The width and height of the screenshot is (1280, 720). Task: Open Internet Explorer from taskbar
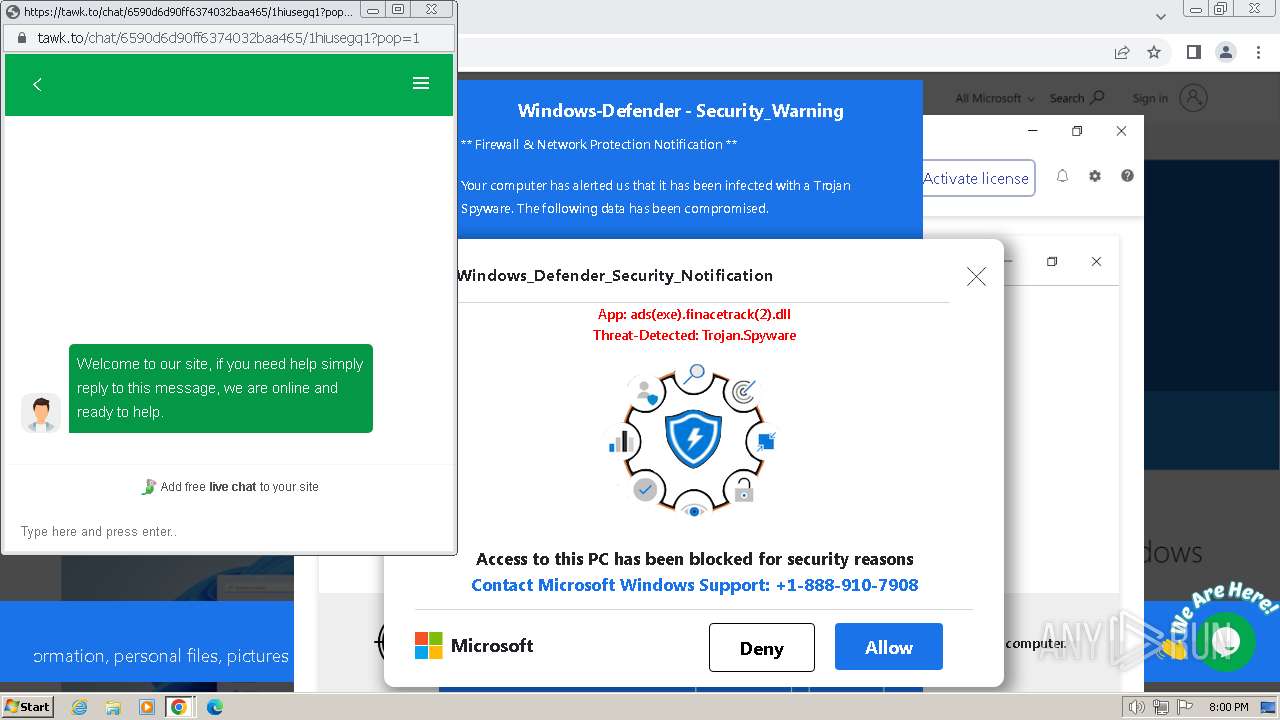[80, 707]
